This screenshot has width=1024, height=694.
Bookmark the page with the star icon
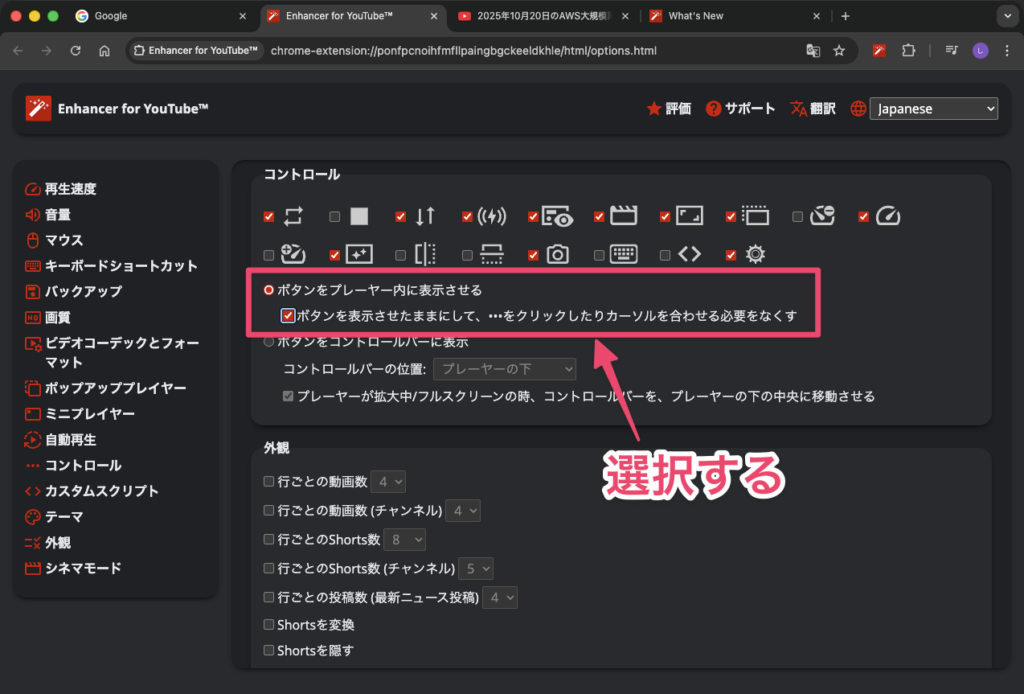coord(839,51)
